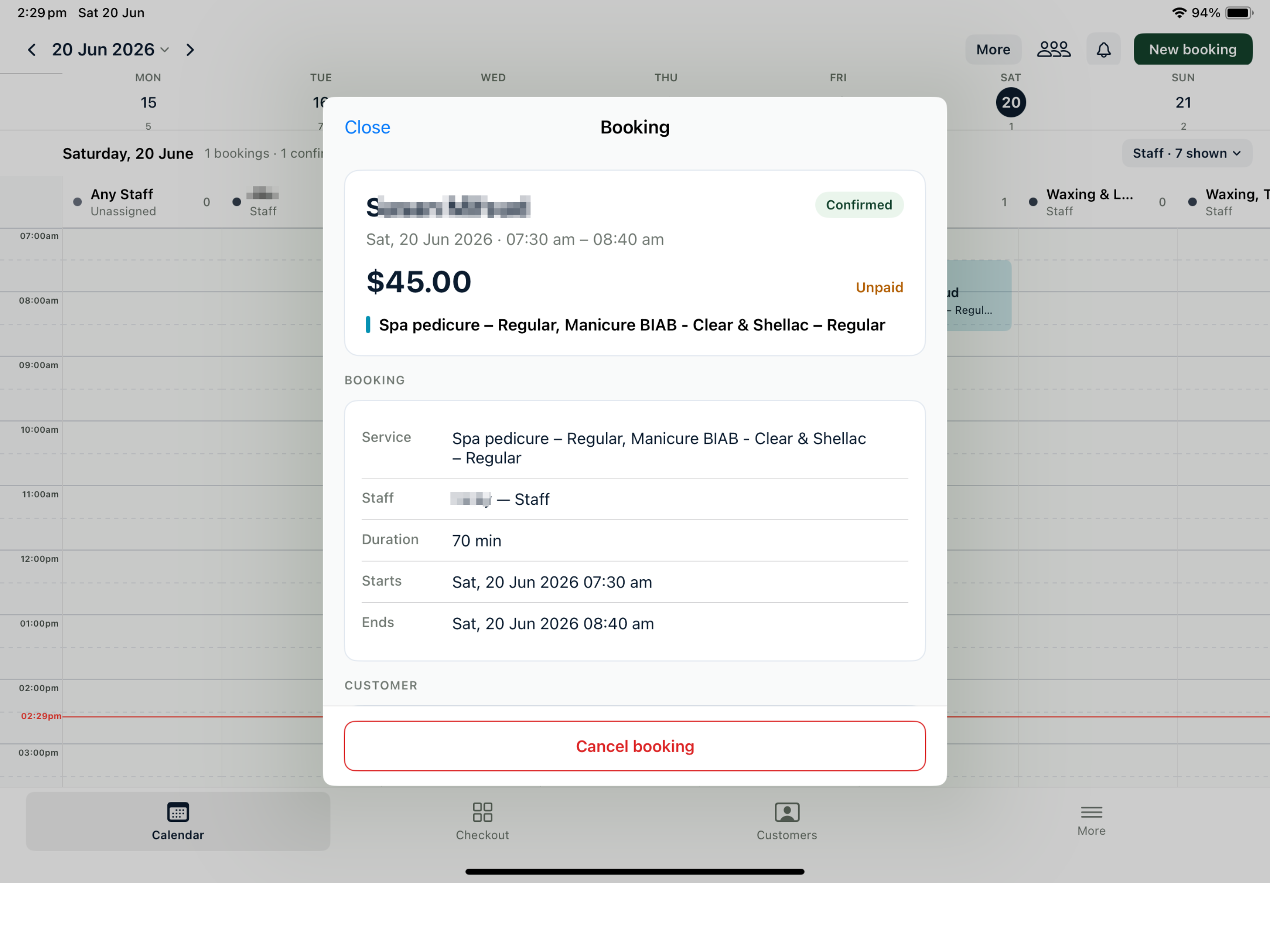The height and width of the screenshot is (952, 1270).
Task: Select Monday 15 in week strip
Action: pos(148,102)
